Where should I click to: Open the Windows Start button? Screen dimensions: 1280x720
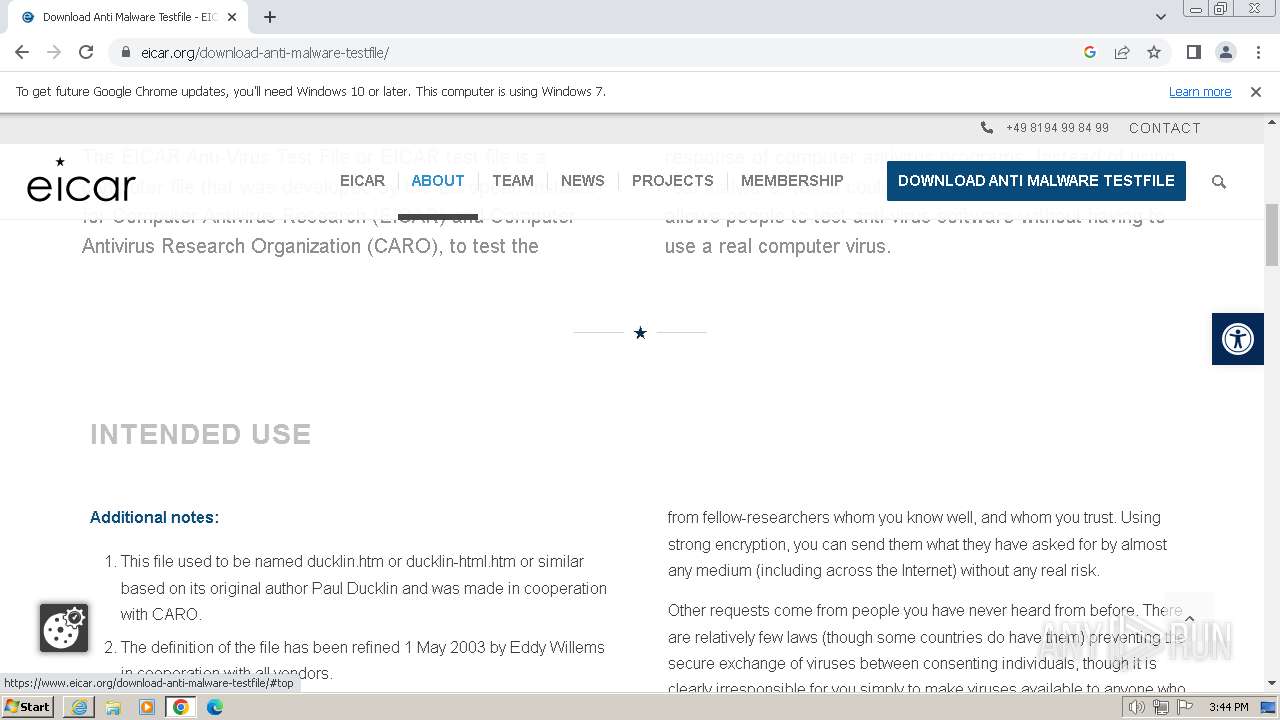point(28,706)
